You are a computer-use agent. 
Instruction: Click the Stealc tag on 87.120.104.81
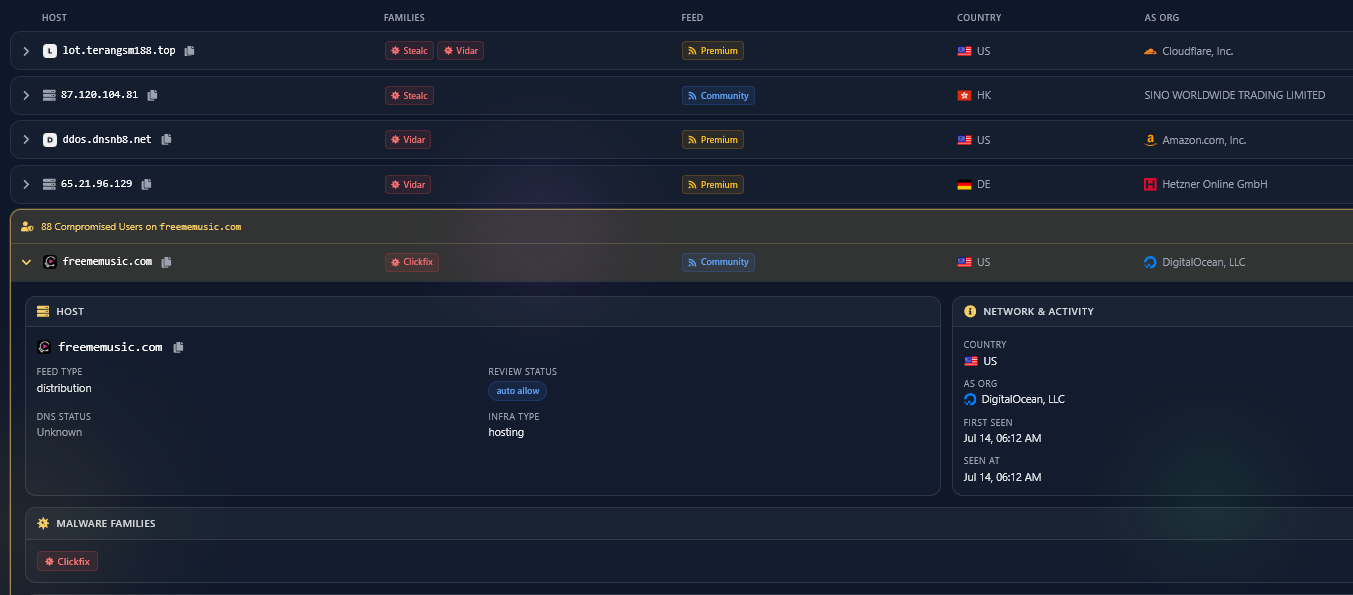(x=409, y=96)
